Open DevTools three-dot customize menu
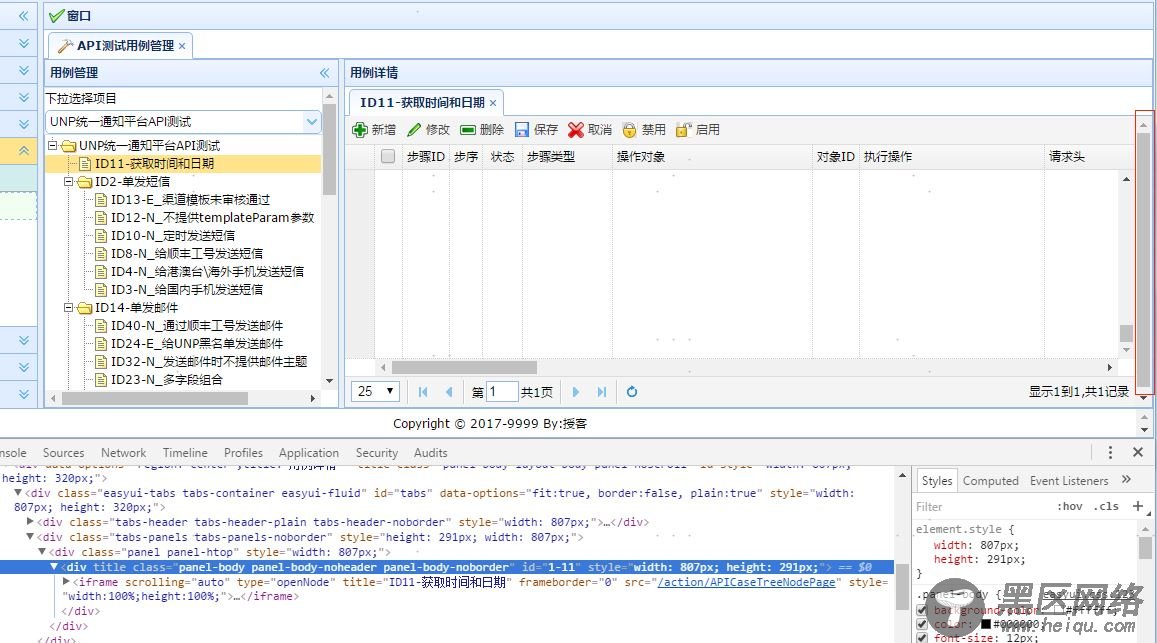This screenshot has height=643, width=1157. click(x=1110, y=453)
